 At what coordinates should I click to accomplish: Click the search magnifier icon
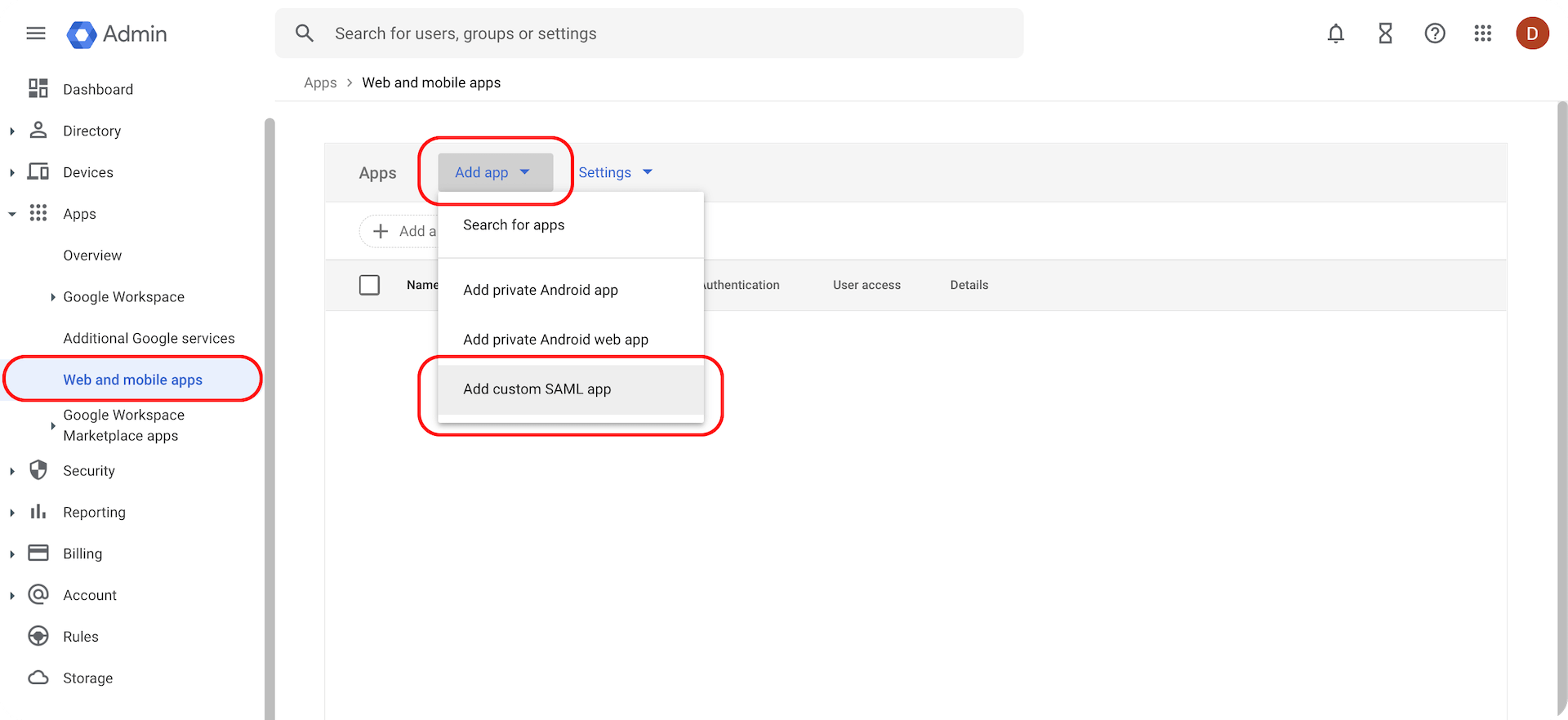[x=305, y=33]
